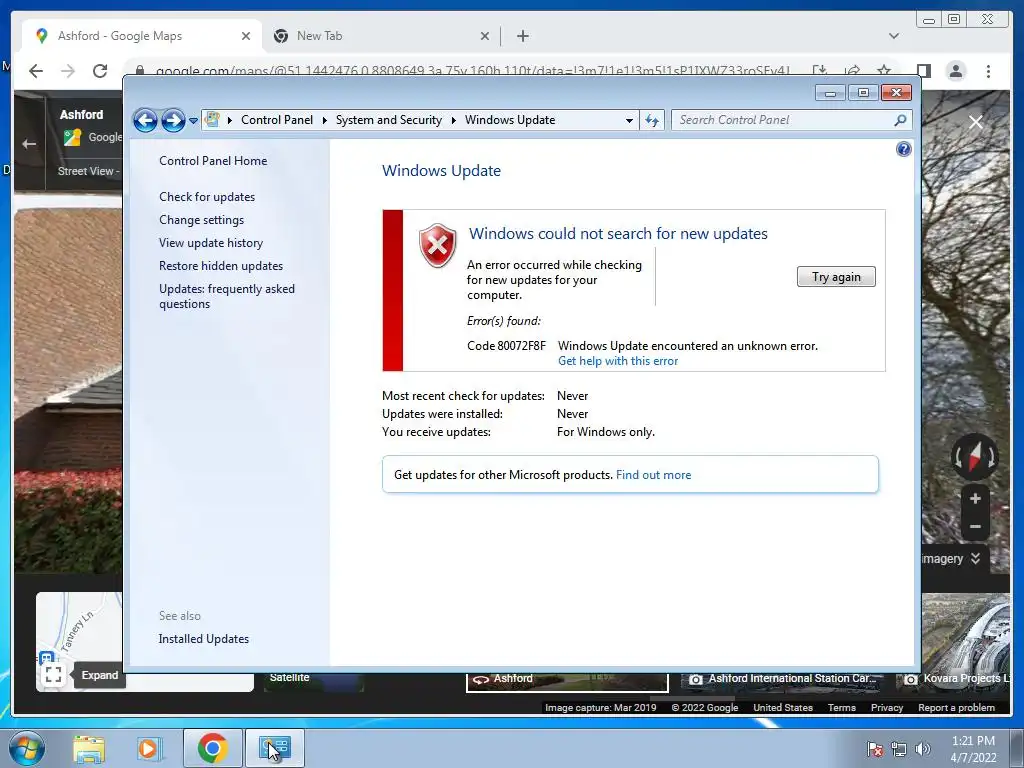Click the Street View compass
1024x768 pixels.
click(x=974, y=456)
